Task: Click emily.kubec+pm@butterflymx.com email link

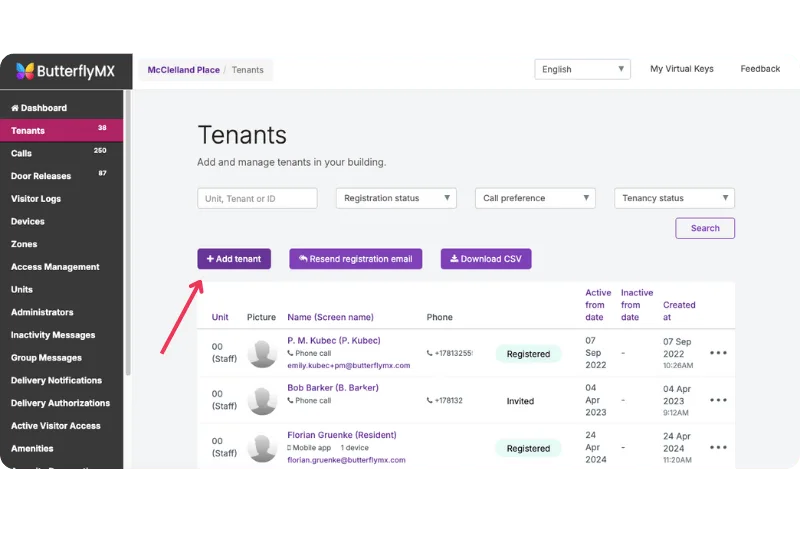Action: [348, 365]
